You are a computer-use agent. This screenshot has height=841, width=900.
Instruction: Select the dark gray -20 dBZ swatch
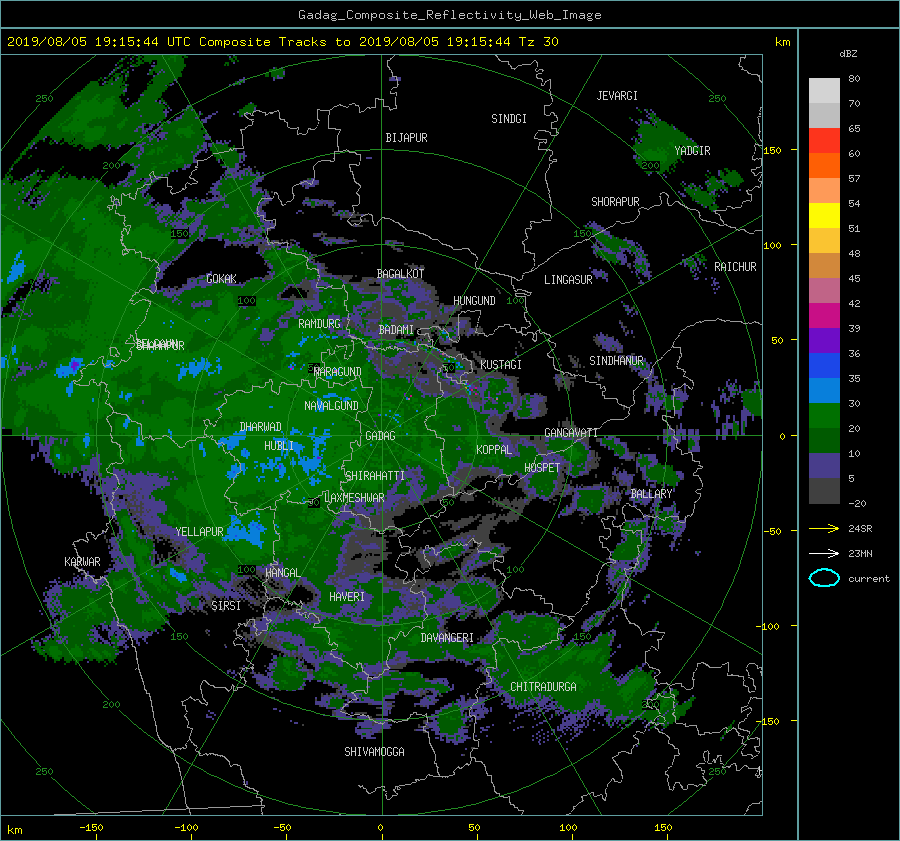824,490
